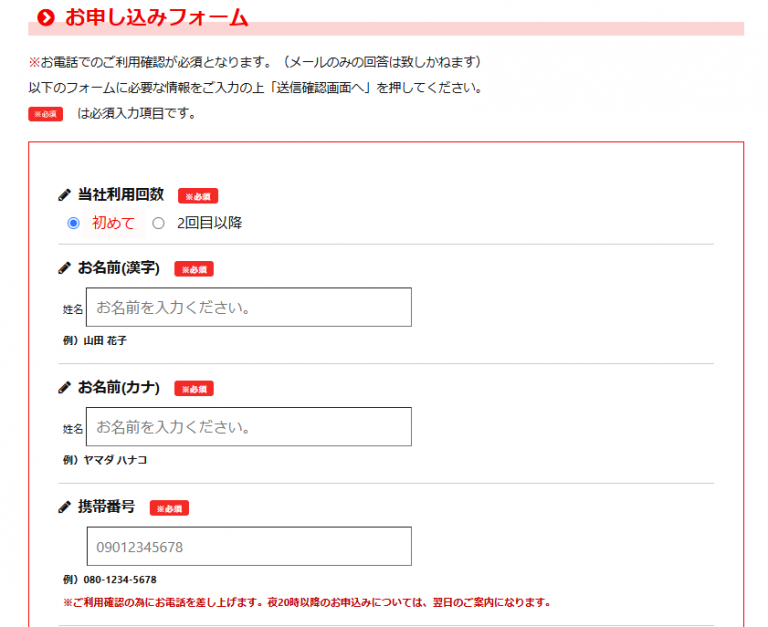Click the example text 山田 花子
This screenshot has width=768, height=627.
coord(105,341)
